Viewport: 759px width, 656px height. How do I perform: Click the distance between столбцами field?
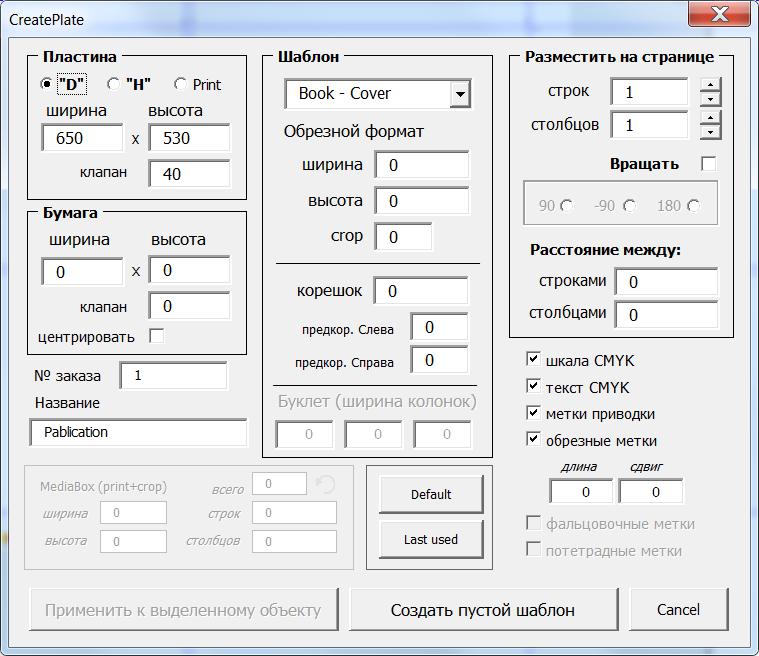click(666, 315)
